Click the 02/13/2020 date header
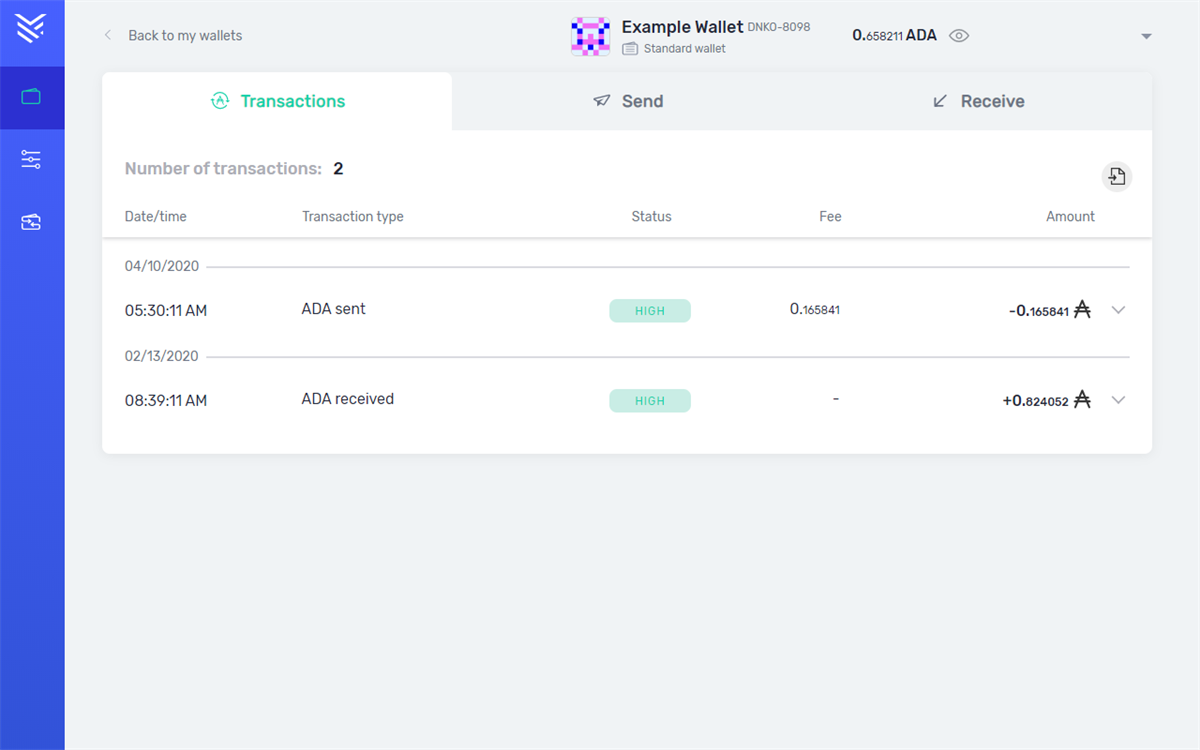The height and width of the screenshot is (750, 1200). point(162,356)
